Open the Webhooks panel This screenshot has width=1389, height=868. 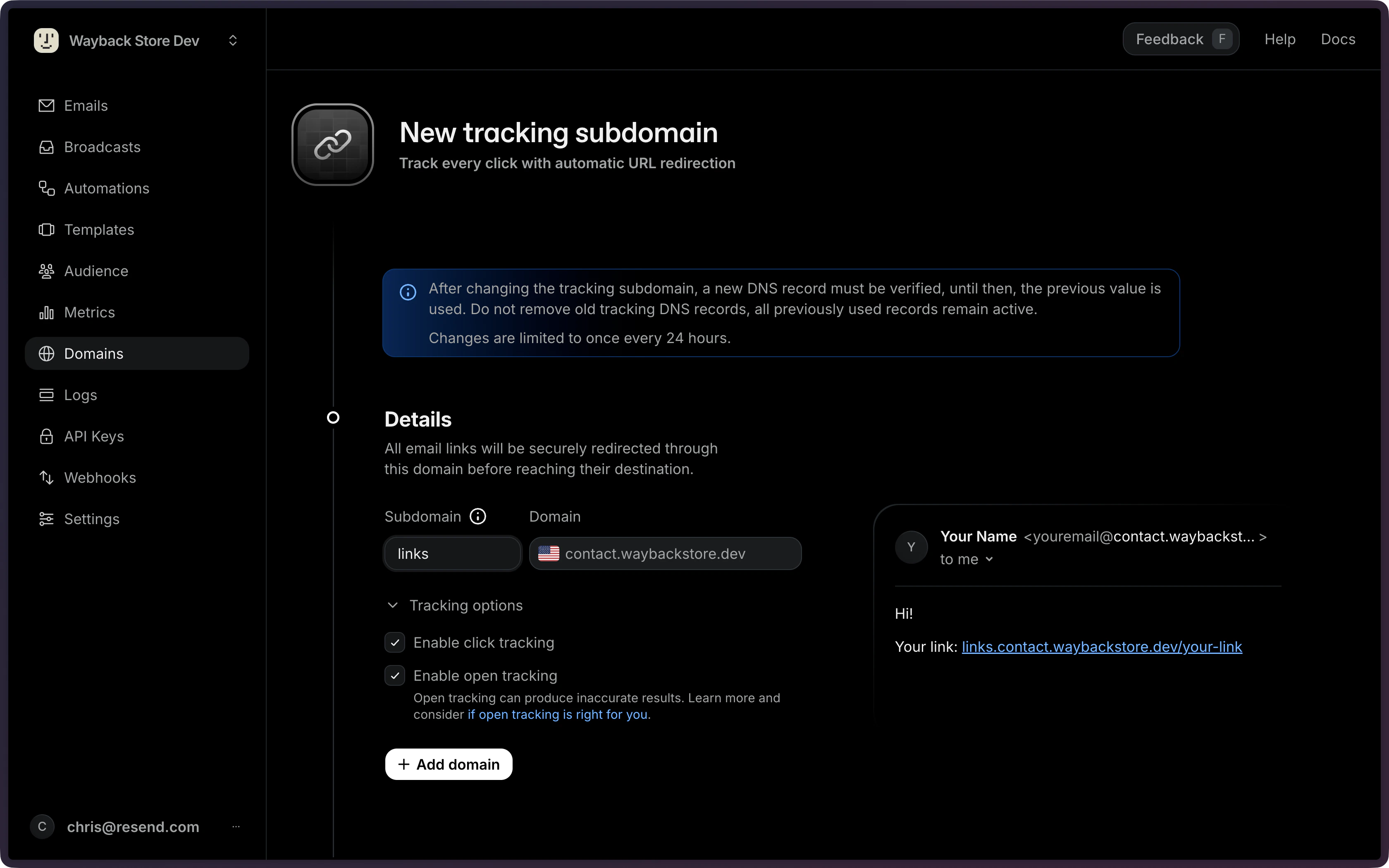[x=100, y=478]
